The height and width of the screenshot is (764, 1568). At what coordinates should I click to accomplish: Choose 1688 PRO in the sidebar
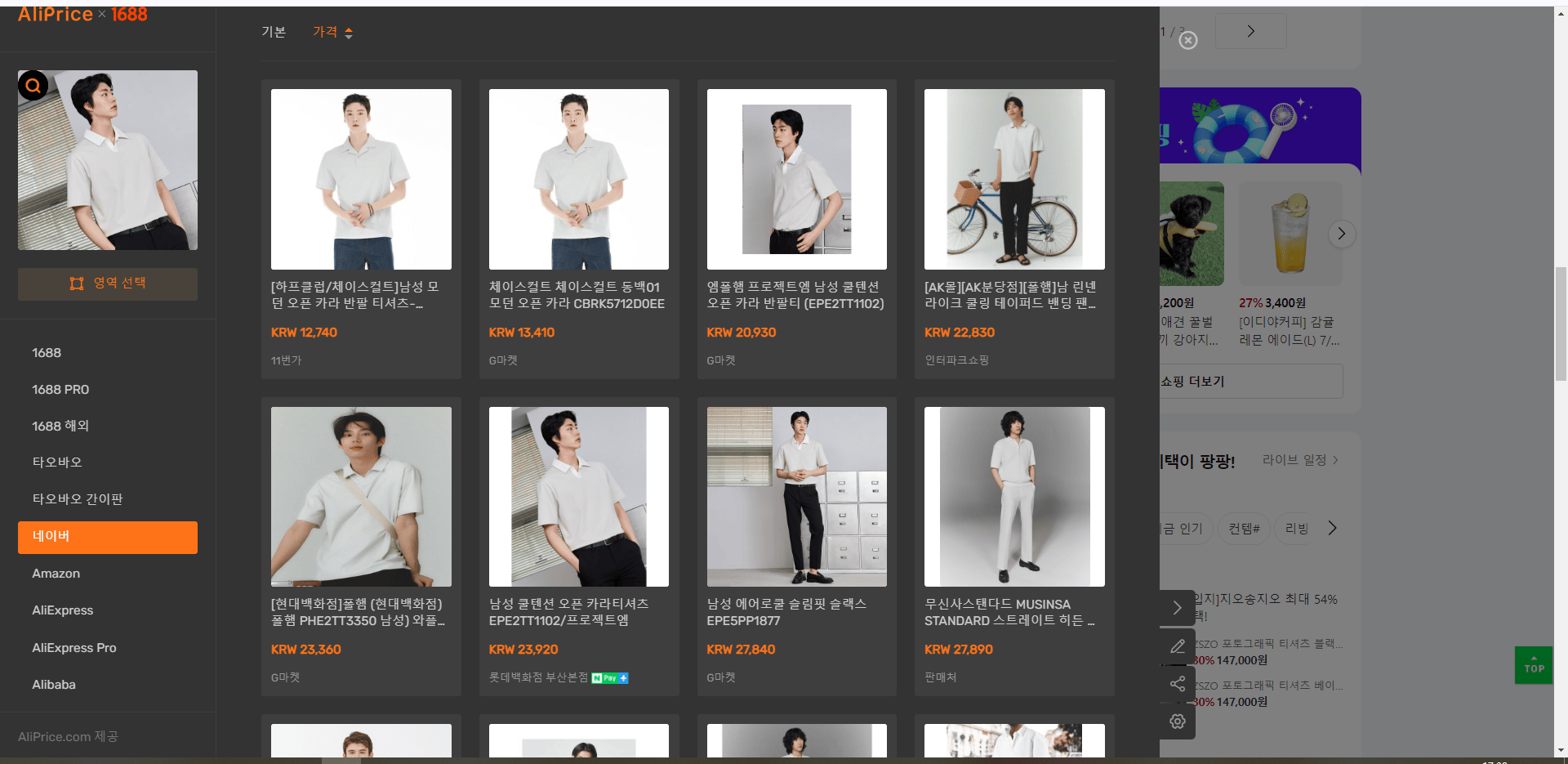coord(60,390)
